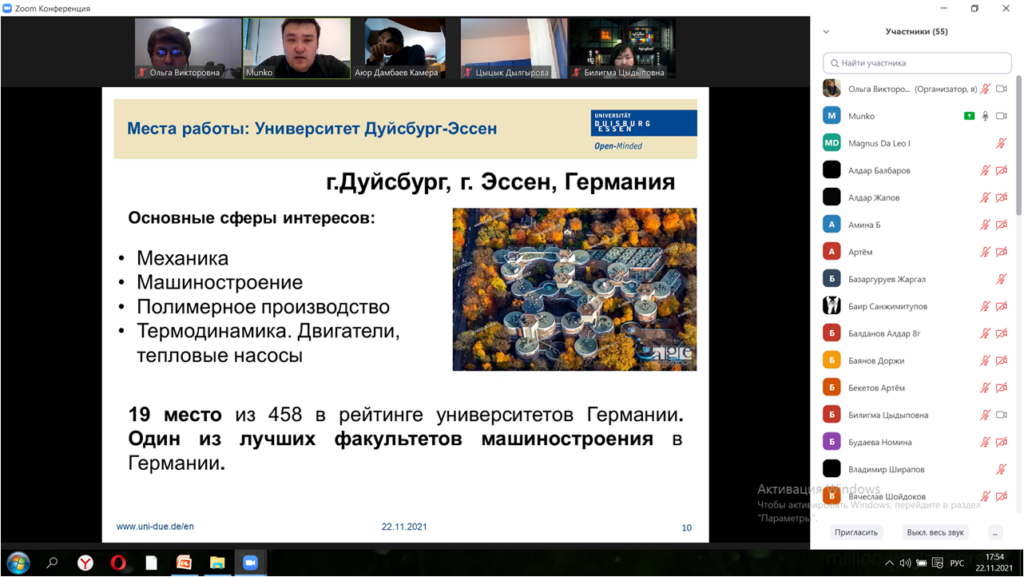Click Алдар Жапов's muted microphone icon

985,197
